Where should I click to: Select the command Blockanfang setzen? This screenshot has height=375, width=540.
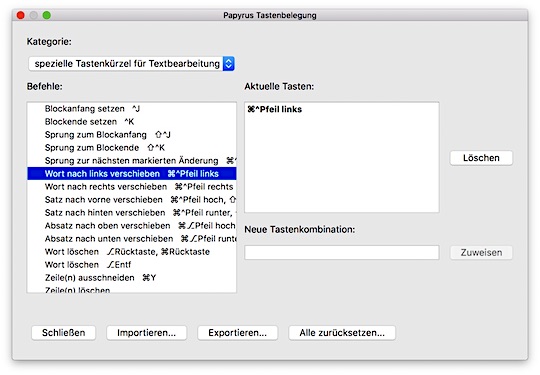point(132,109)
